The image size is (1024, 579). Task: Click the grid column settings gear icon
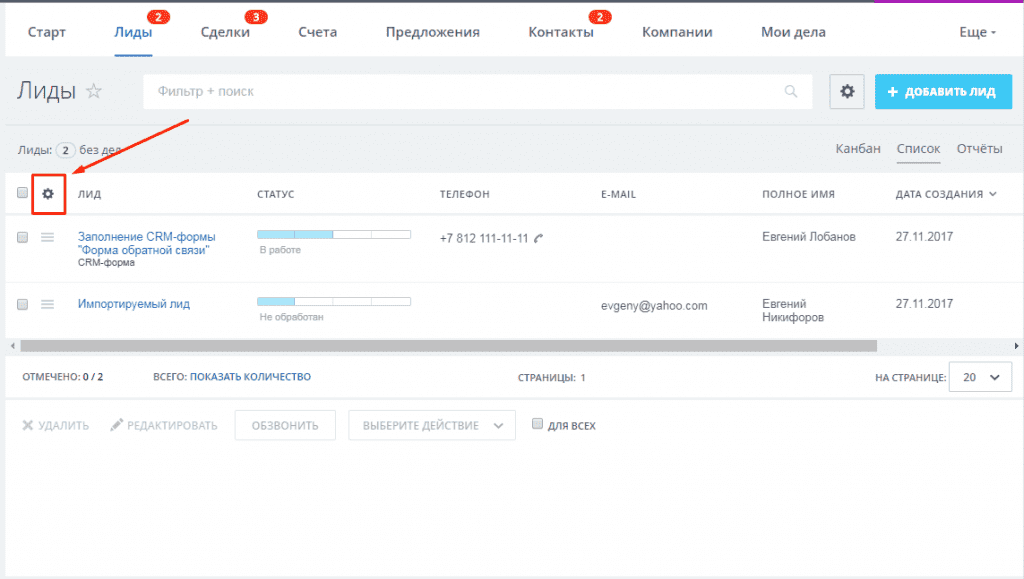click(x=47, y=193)
